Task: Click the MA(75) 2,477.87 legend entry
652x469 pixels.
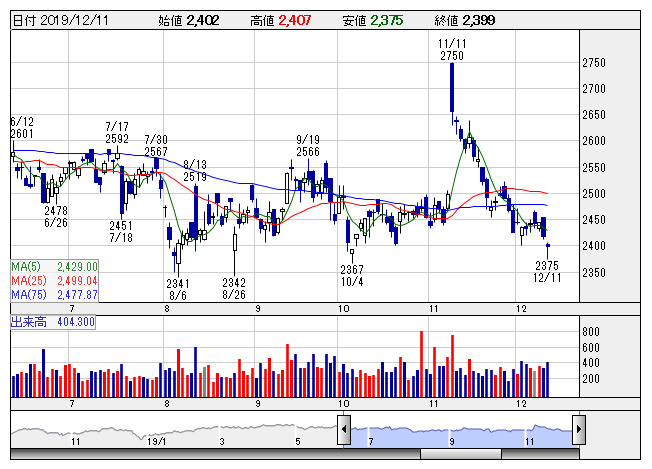Action: pos(54,295)
